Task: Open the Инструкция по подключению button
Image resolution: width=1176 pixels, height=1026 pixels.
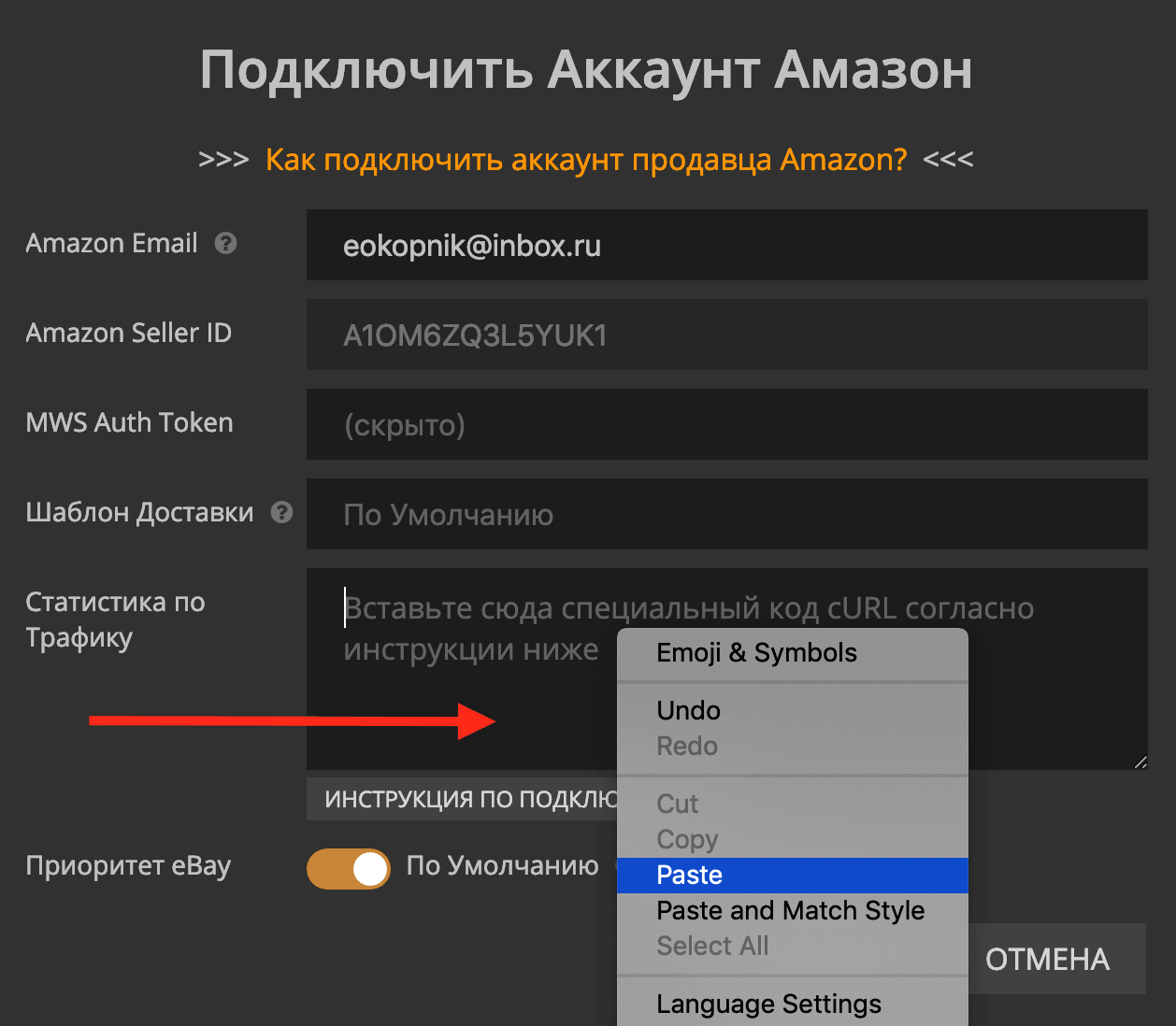Action: click(x=463, y=799)
